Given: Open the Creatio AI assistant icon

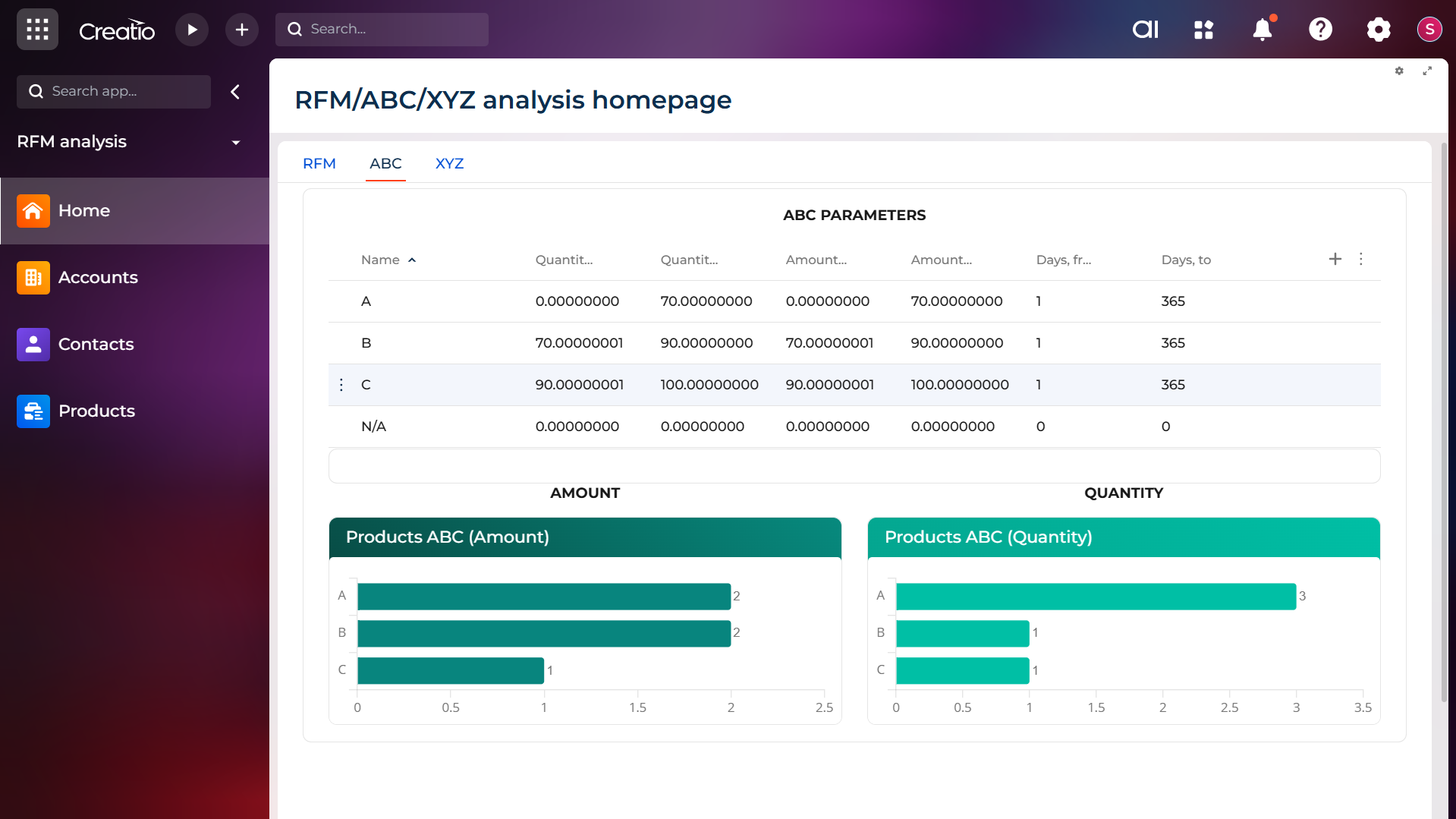Looking at the screenshot, I should [x=1145, y=30].
